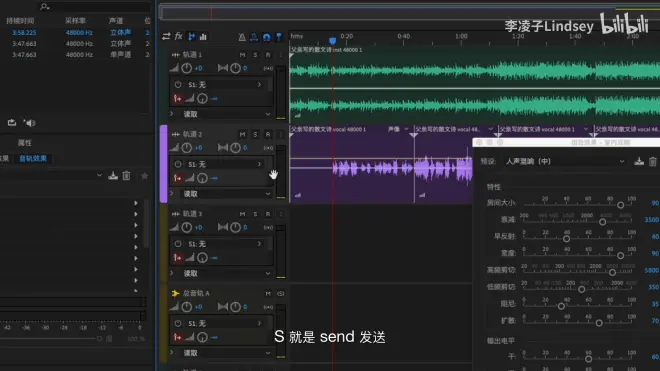Select file row with duration 3:58.225
The image size is (660, 371).
tap(76, 32)
